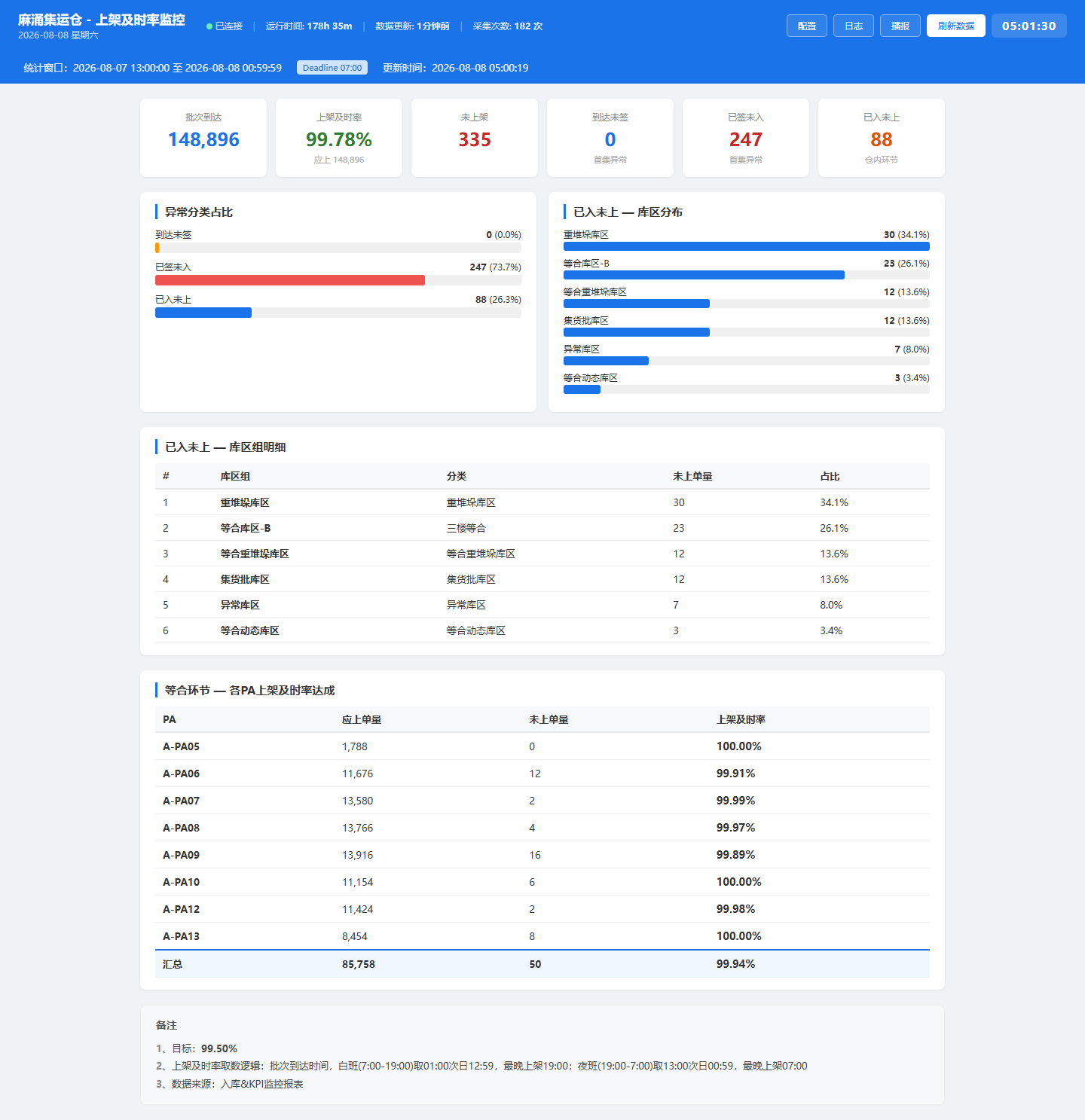Open the 未上架 335 card

pos(475,138)
